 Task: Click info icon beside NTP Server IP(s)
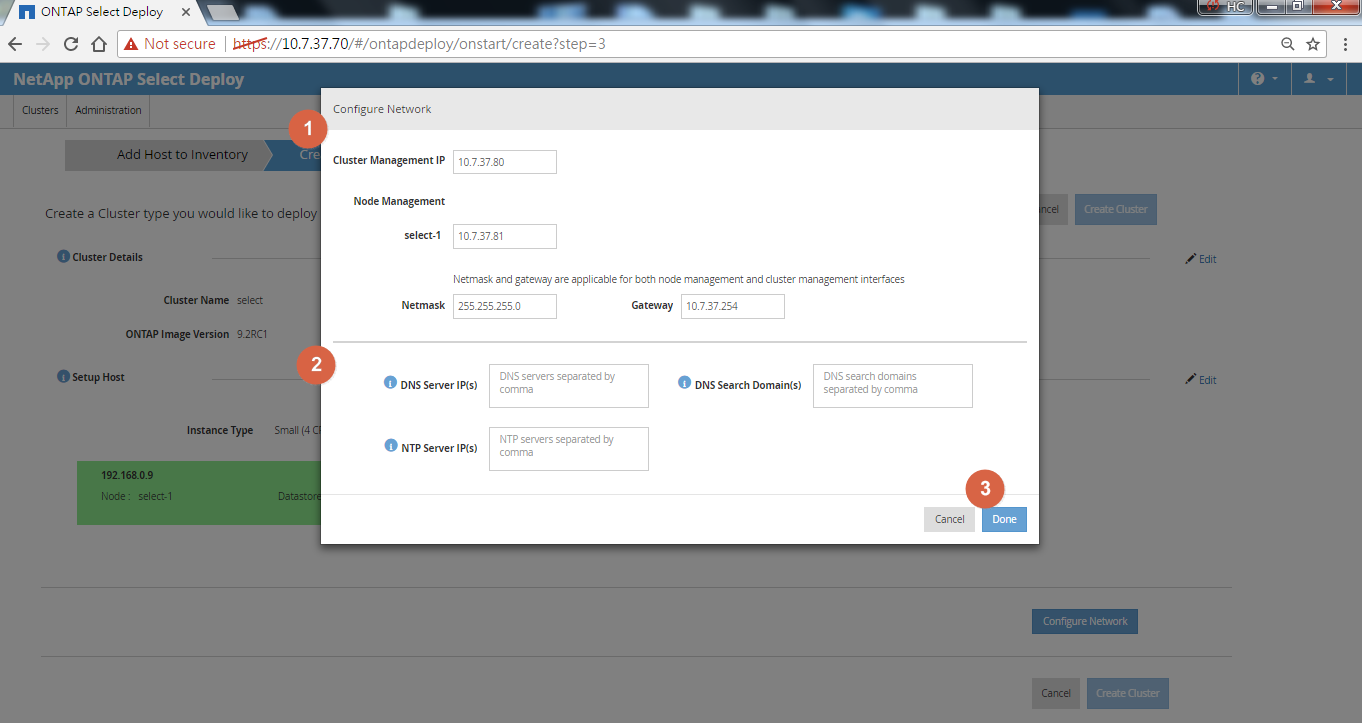click(x=391, y=446)
